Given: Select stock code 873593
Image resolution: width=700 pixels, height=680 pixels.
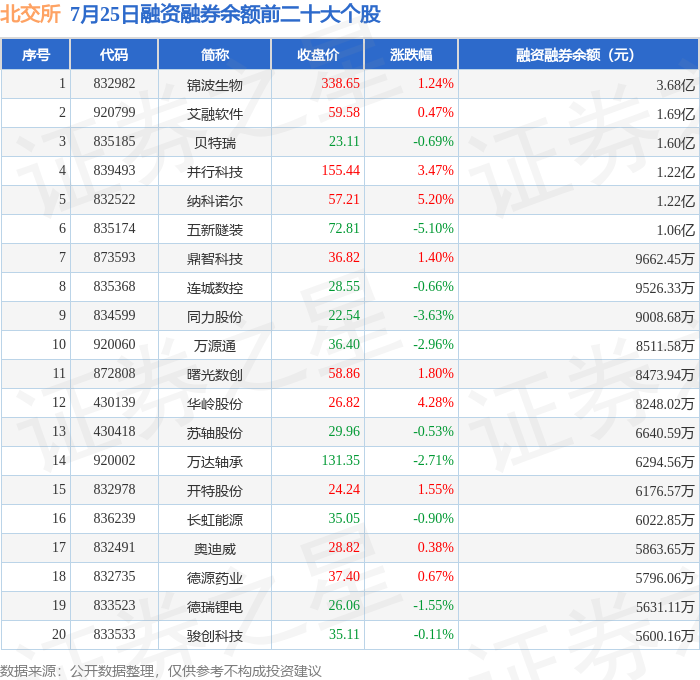Looking at the screenshot, I should tap(114, 258).
